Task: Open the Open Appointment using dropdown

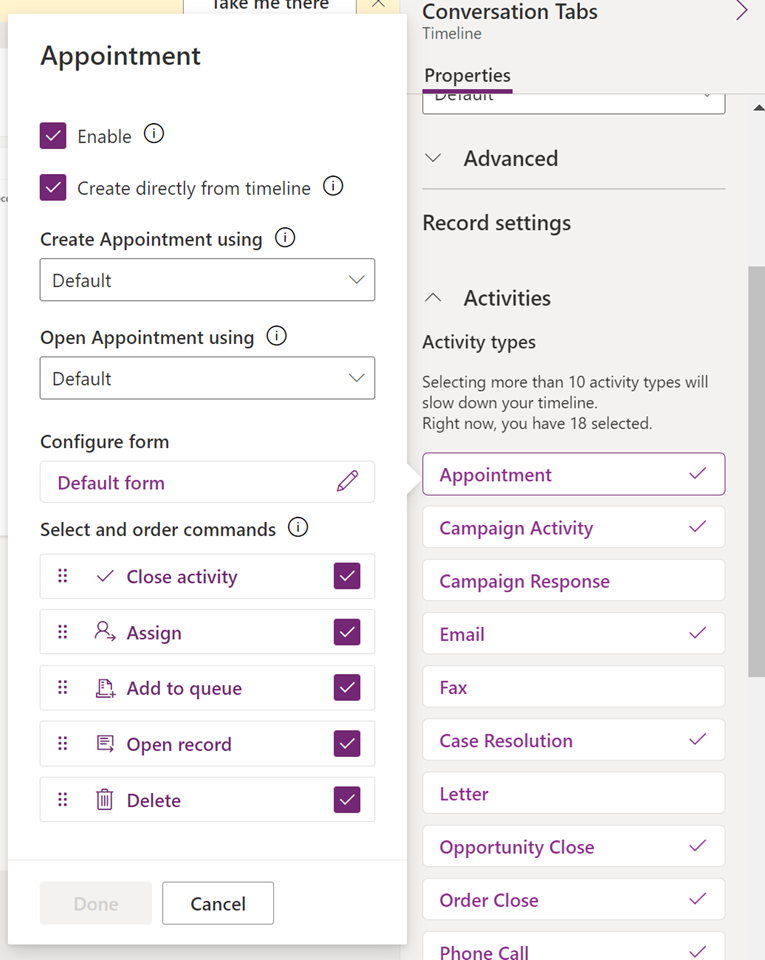Action: (x=207, y=378)
